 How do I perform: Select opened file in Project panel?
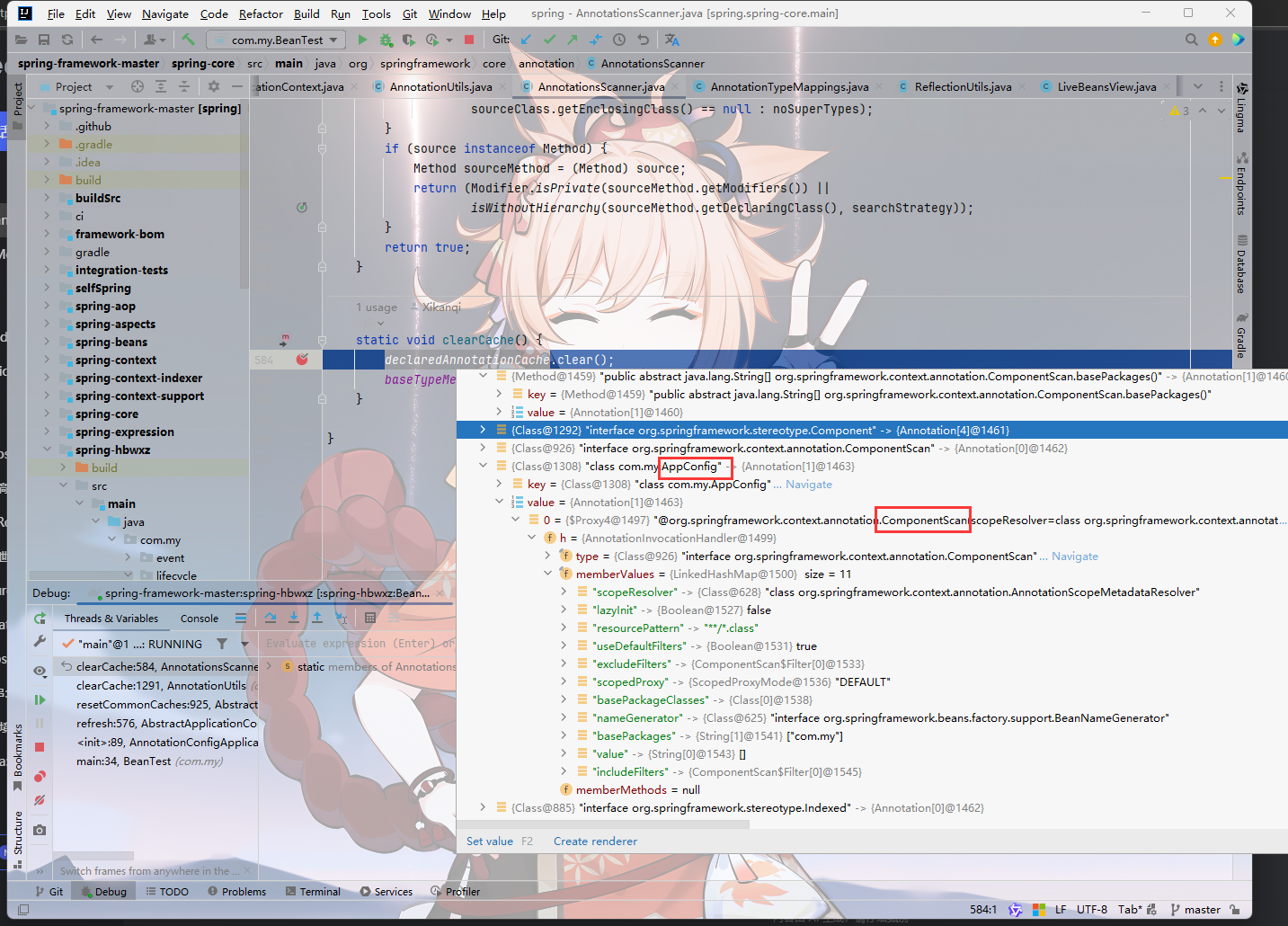click(x=138, y=86)
